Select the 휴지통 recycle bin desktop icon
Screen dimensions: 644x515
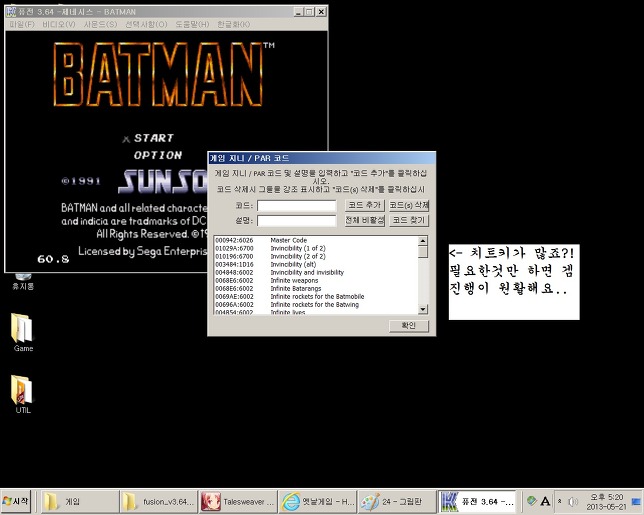(x=23, y=283)
